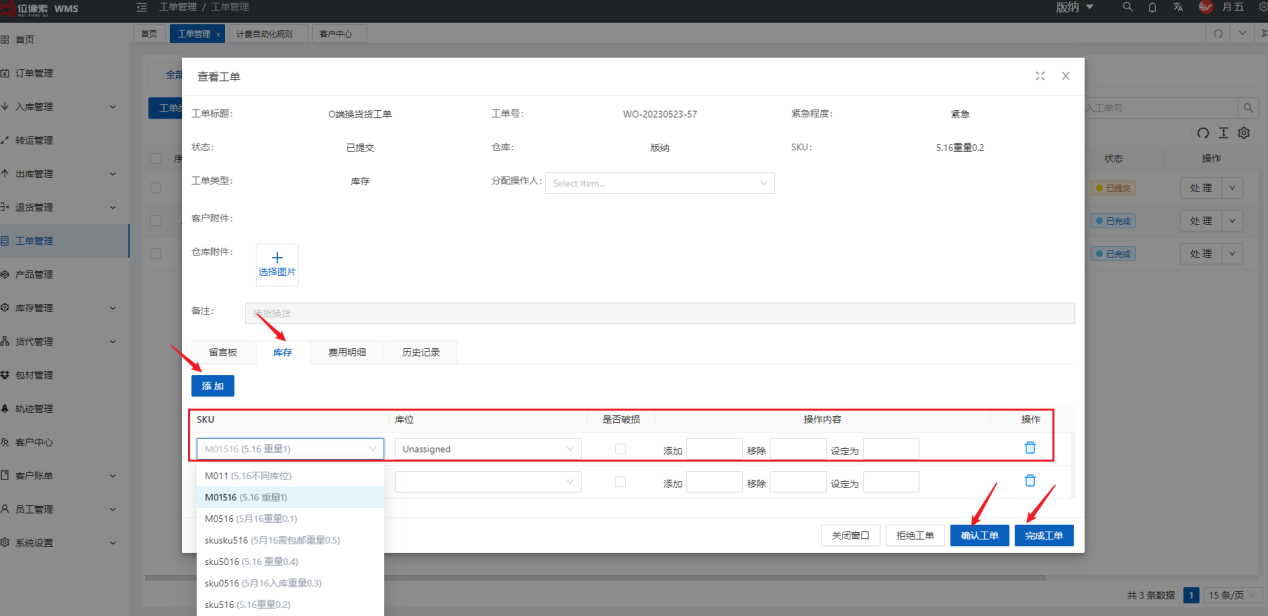Select 工单管理 in the sidebar
The height and width of the screenshot is (616, 1268).
click(34, 241)
